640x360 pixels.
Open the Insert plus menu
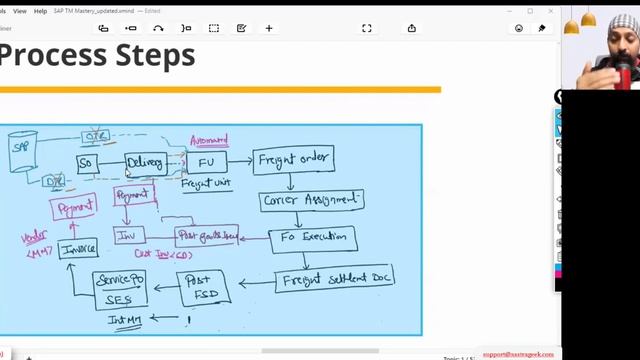[x=269, y=28]
